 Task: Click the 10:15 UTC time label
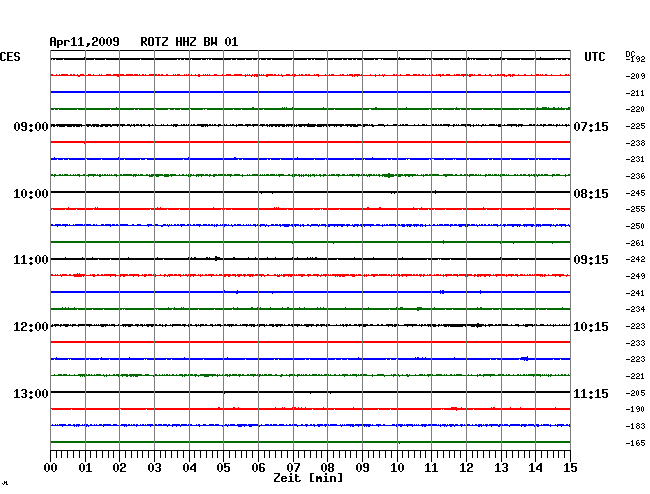tap(591, 327)
